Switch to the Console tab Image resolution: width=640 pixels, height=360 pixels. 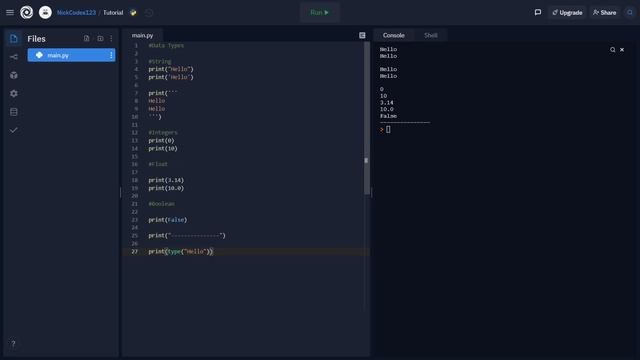click(x=393, y=36)
